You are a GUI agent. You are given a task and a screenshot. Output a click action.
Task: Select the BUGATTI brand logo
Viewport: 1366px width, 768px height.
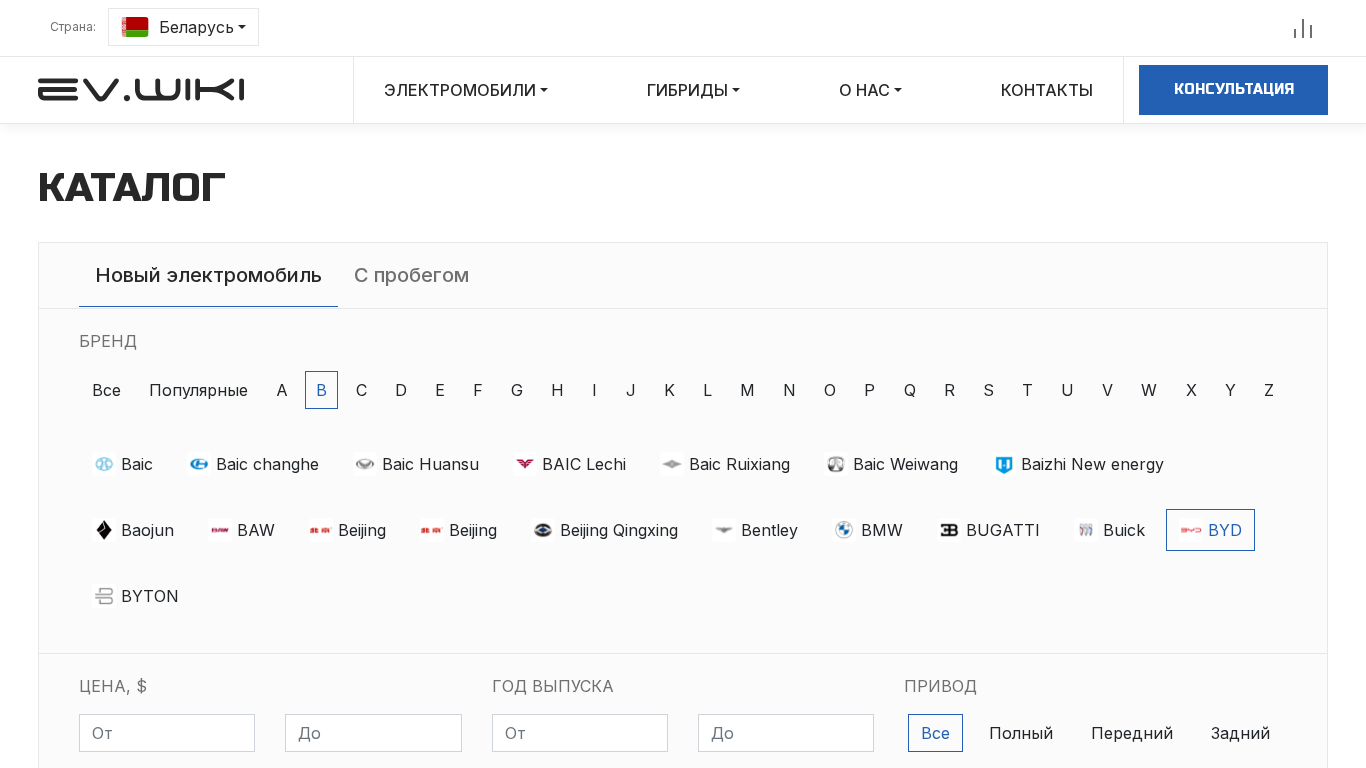949,530
